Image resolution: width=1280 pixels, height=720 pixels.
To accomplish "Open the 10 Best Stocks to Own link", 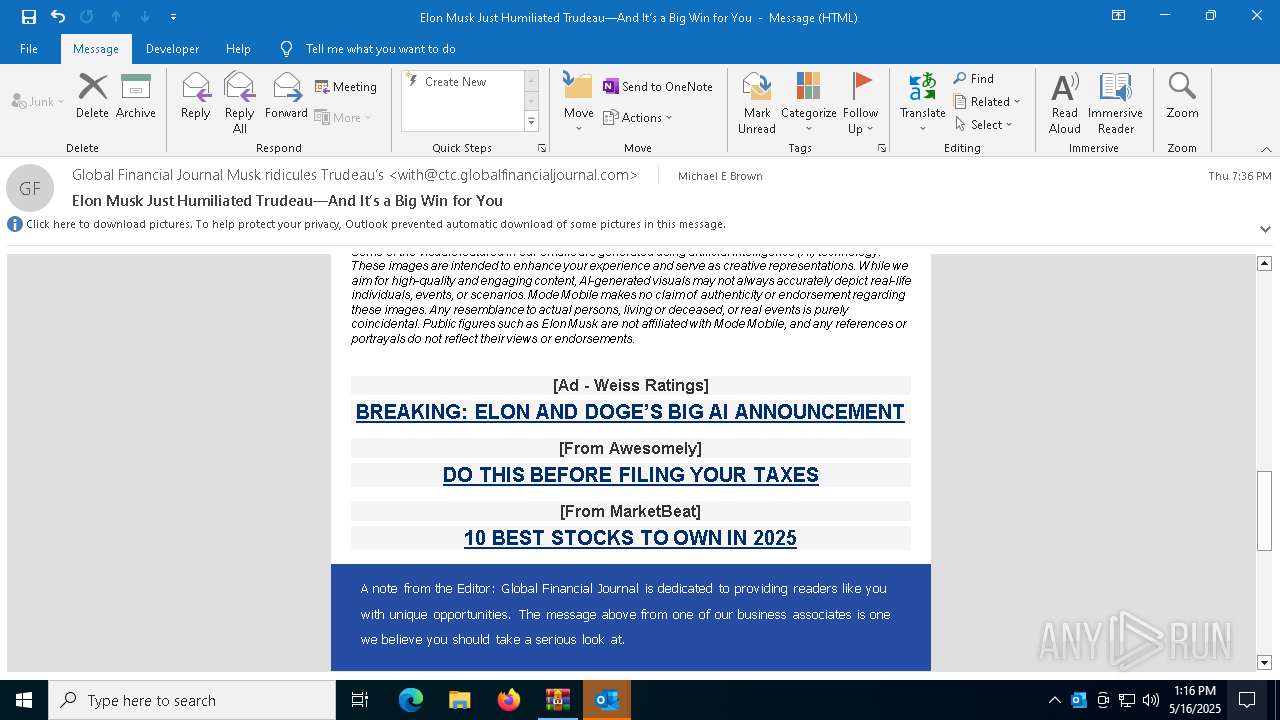I will coord(630,538).
